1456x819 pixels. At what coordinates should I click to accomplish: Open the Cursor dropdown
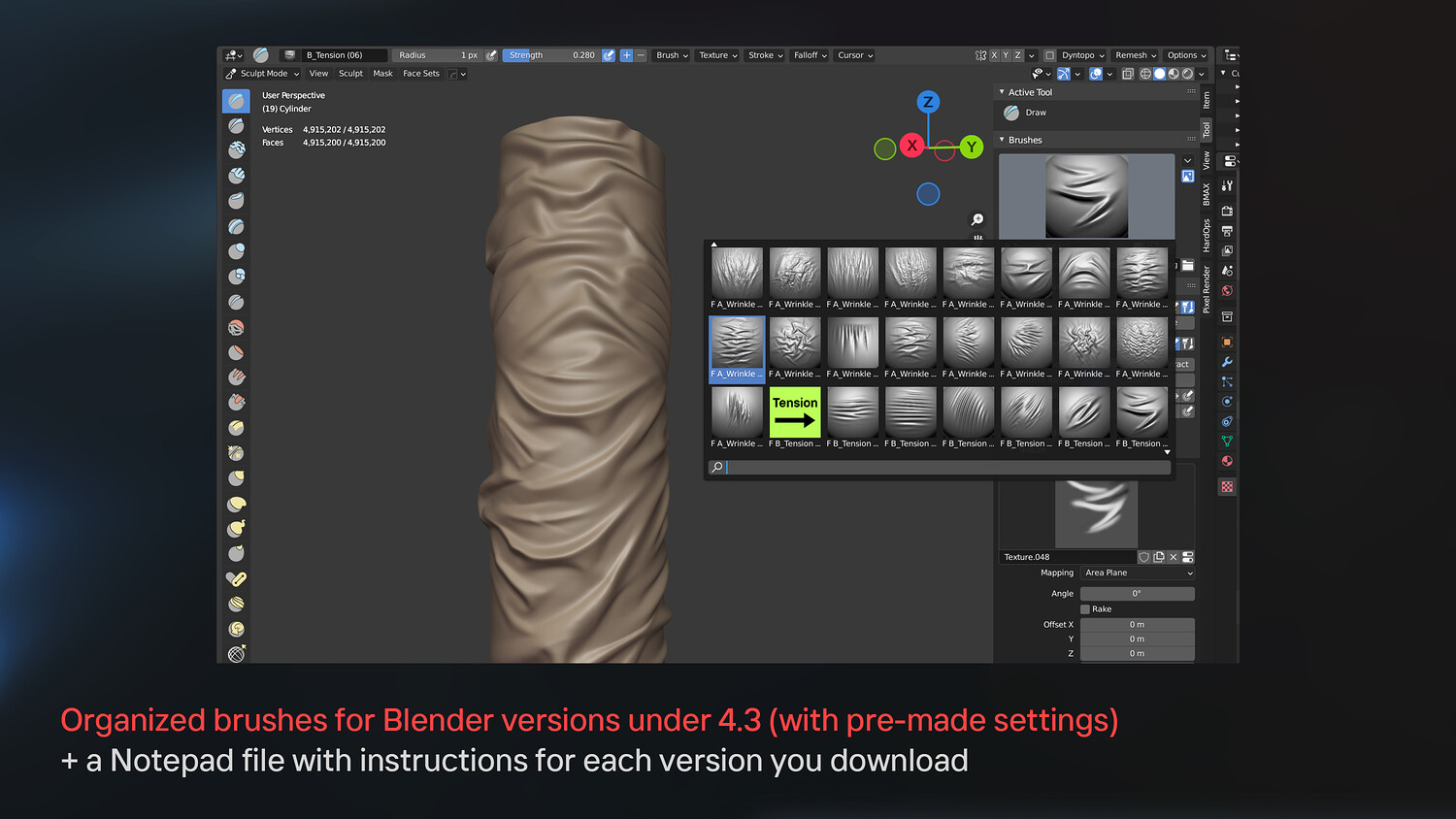856,55
